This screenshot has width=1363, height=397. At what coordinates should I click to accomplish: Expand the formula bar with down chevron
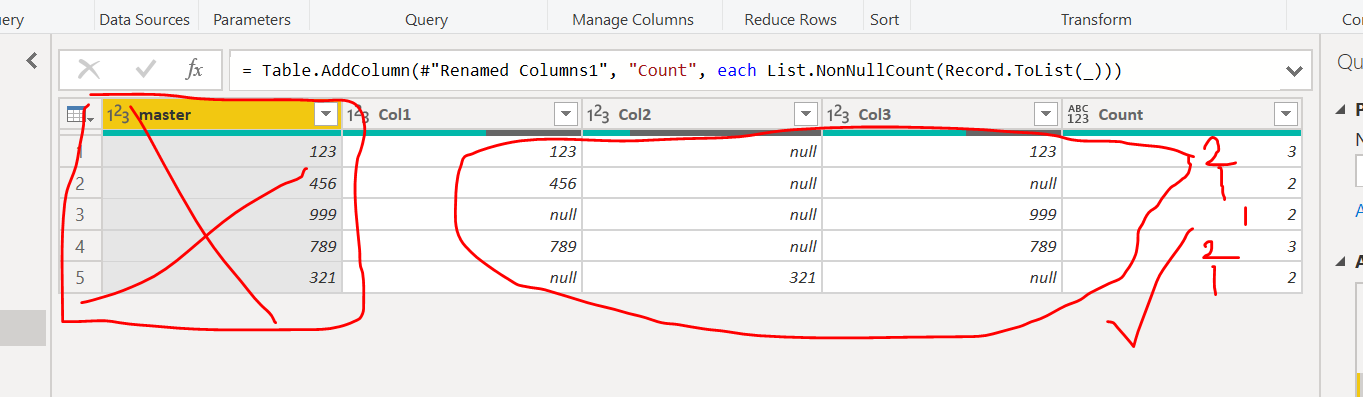[x=1295, y=71]
